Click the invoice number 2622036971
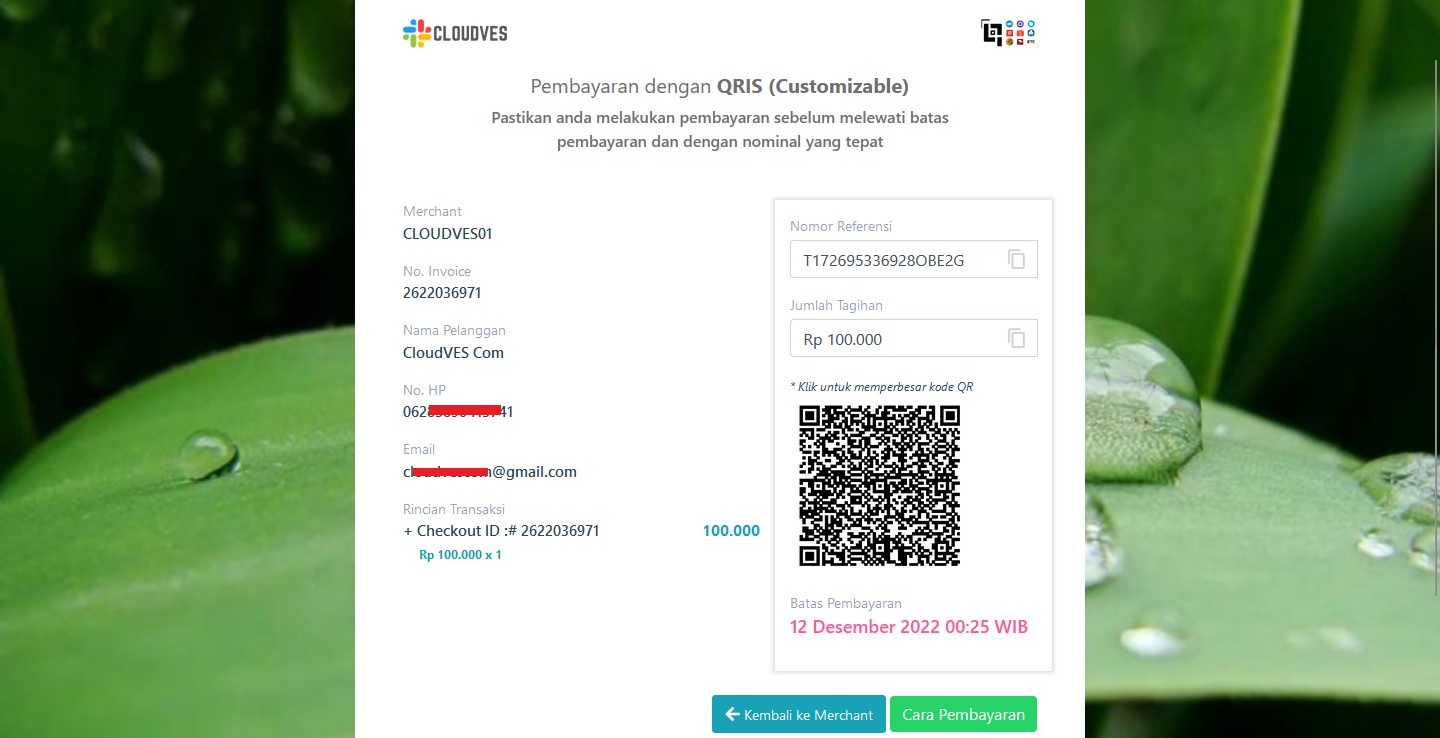The image size is (1440, 738). 442,293
